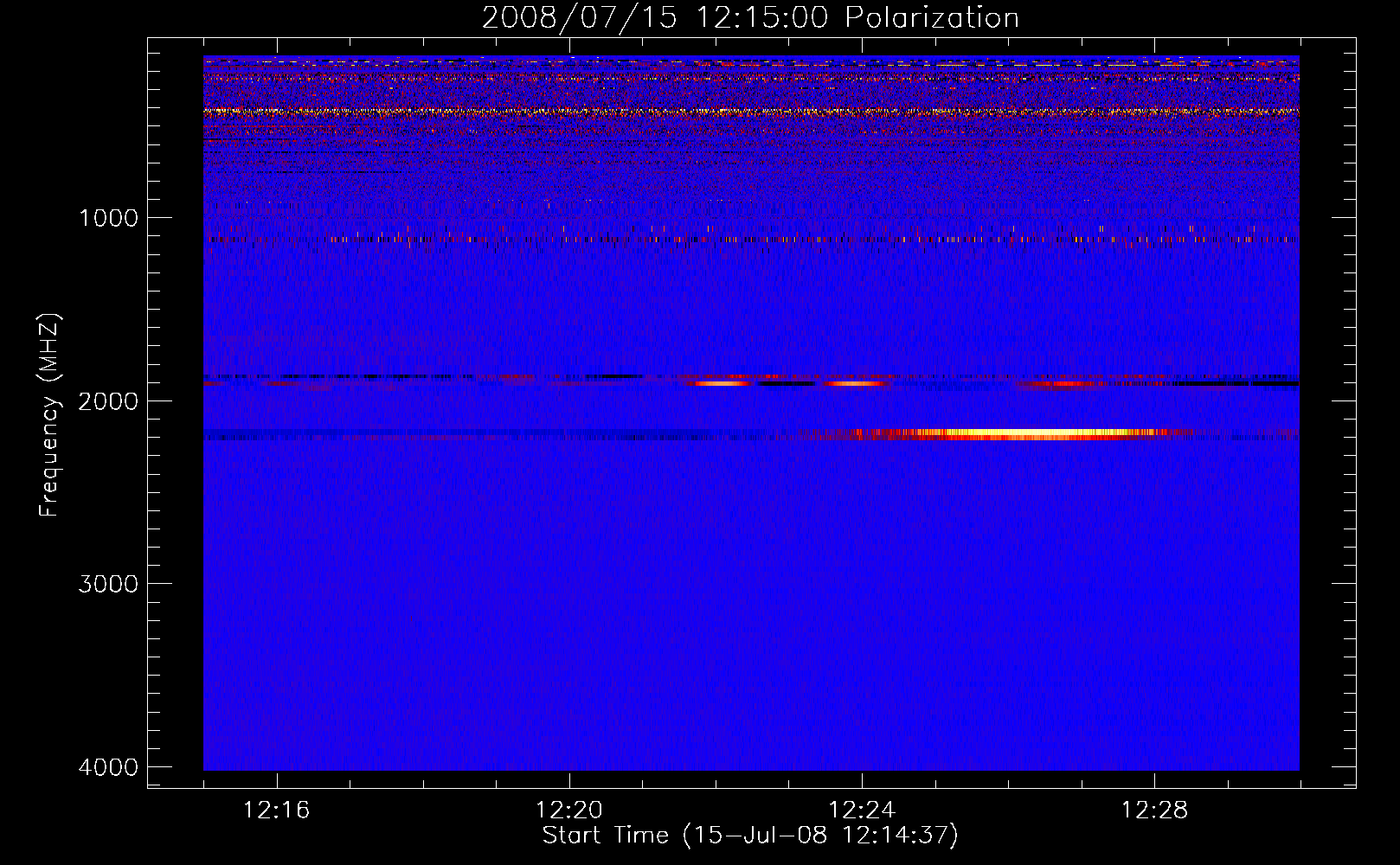This screenshot has width=1400, height=865.
Task: Click the 1000 frequency tick label
Action: pyautogui.click(x=108, y=217)
